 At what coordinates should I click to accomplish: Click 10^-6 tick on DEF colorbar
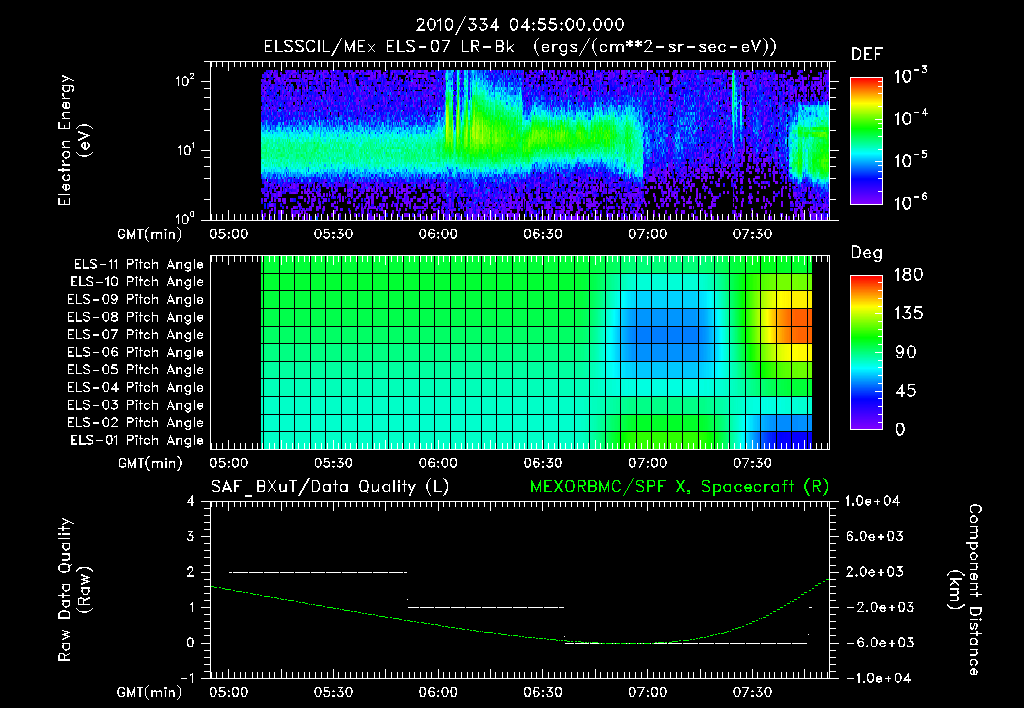click(x=910, y=202)
